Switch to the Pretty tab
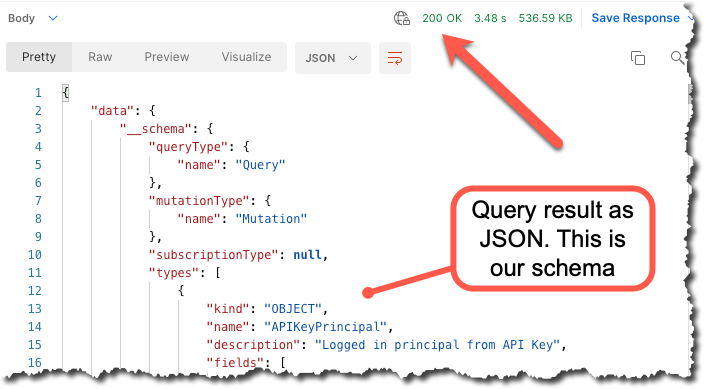This screenshot has height=389, width=705. click(x=39, y=57)
